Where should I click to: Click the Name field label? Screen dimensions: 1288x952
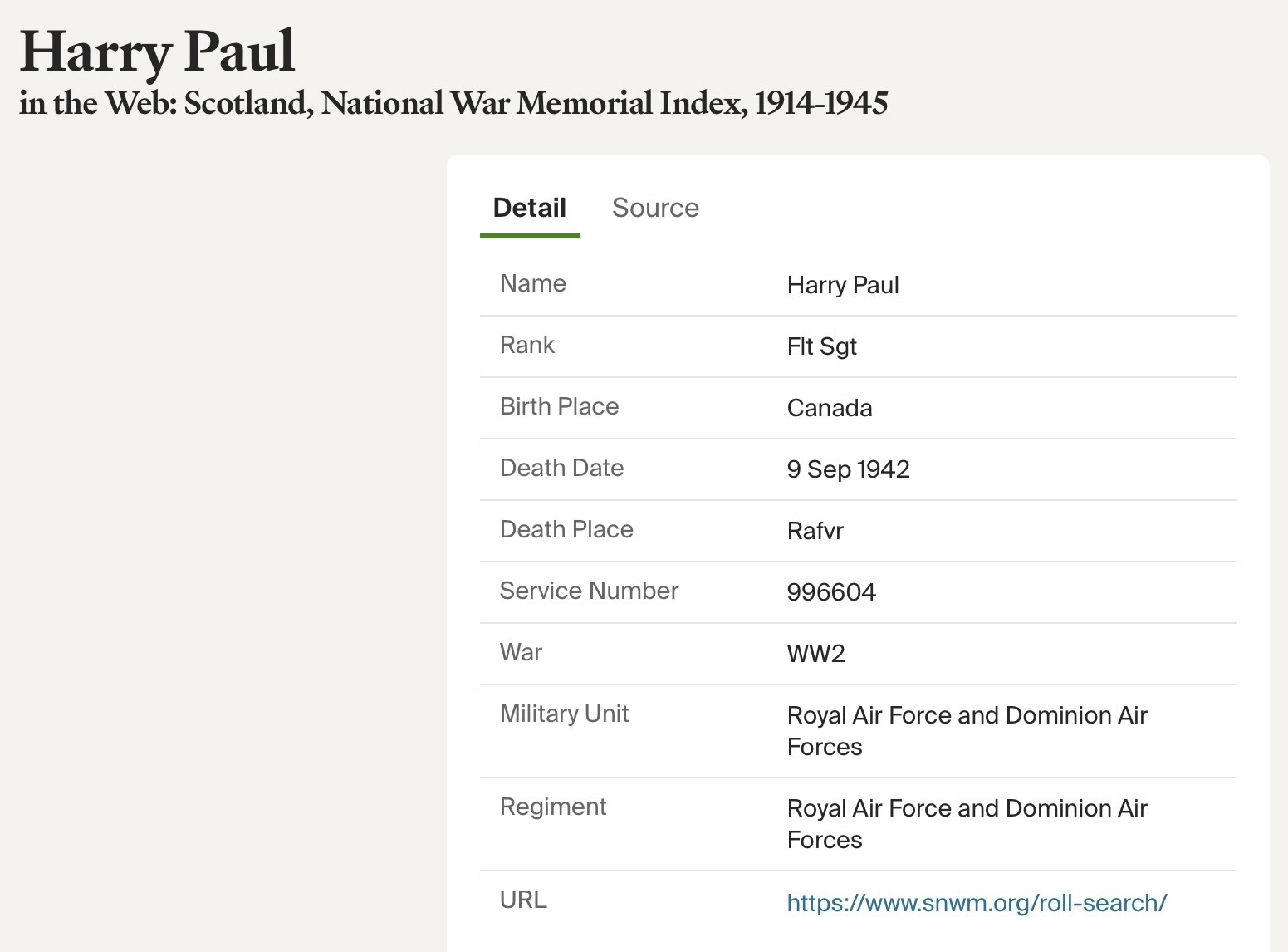click(532, 283)
